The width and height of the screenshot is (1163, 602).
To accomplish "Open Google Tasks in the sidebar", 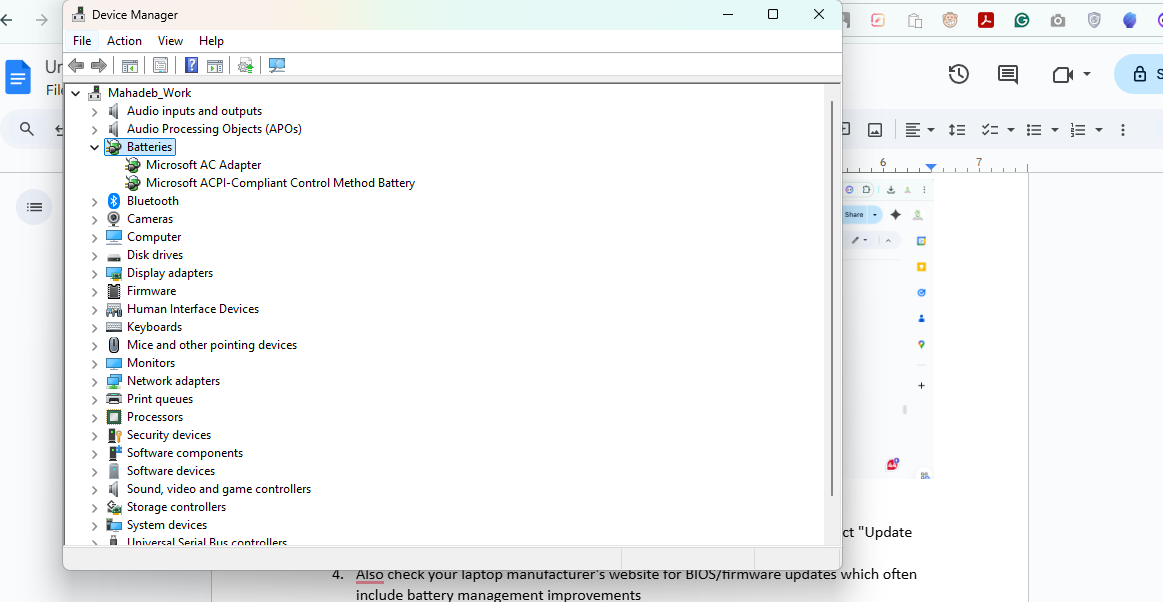I will click(x=920, y=292).
